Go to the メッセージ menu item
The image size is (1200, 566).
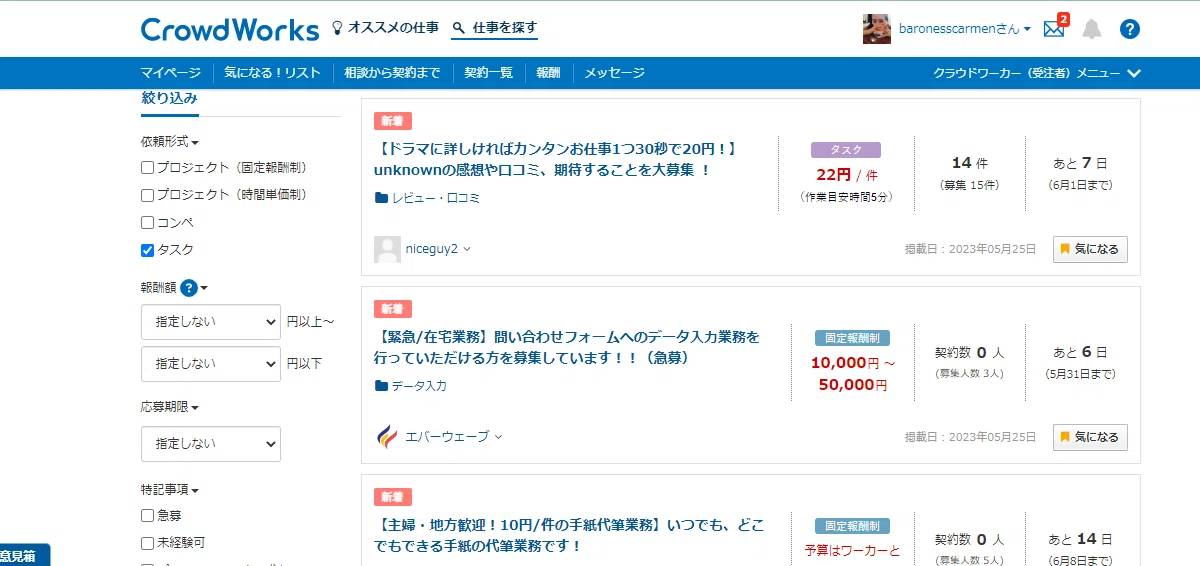point(615,73)
